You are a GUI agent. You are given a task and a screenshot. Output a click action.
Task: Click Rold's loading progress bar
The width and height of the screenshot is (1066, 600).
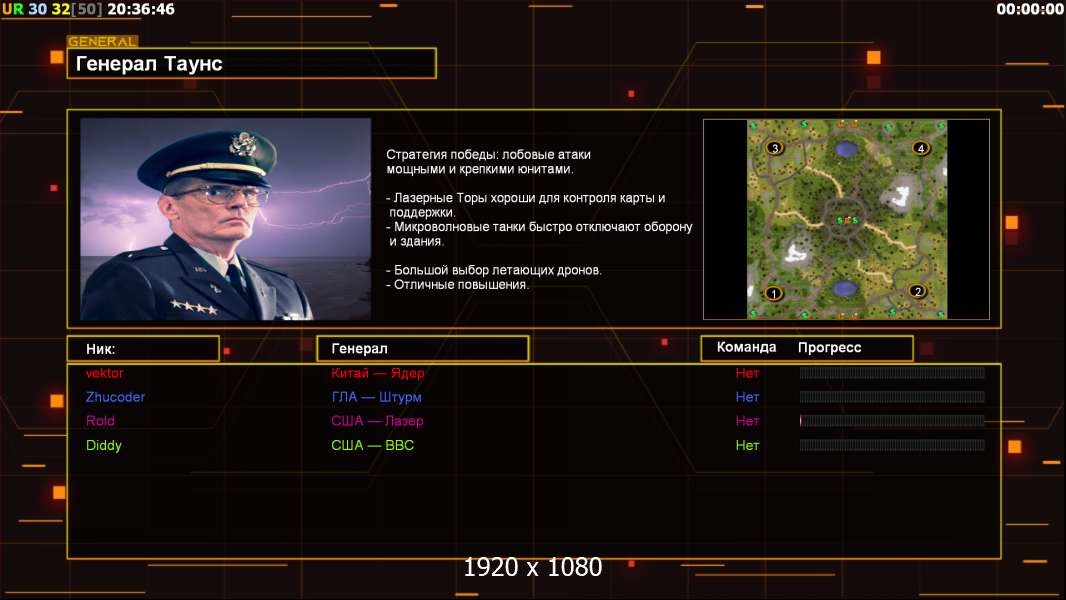tap(892, 421)
